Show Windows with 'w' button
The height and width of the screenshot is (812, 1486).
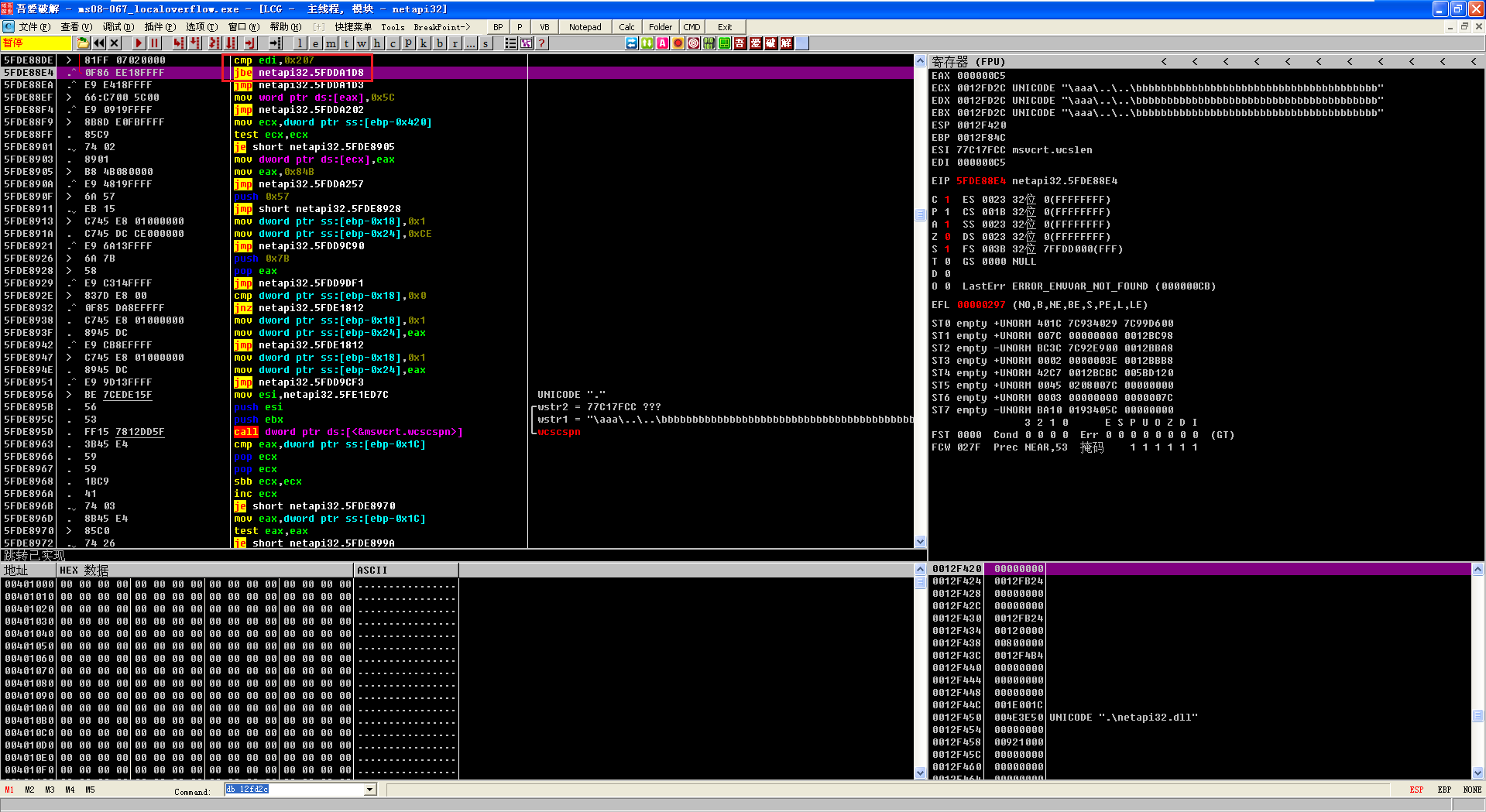point(362,43)
